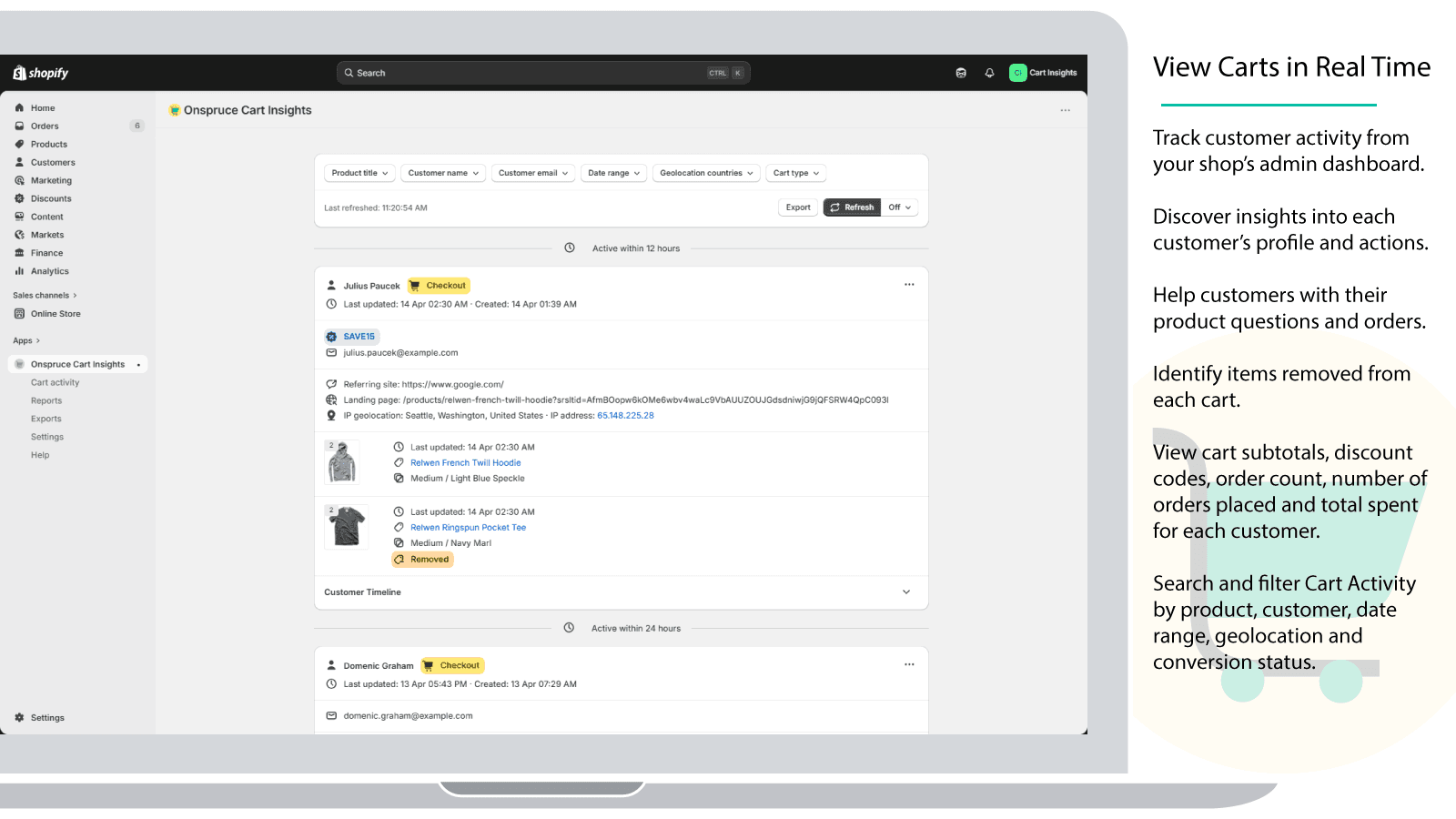Click the Finance bank icon
This screenshot has height=819, width=1456.
pyautogui.click(x=19, y=253)
